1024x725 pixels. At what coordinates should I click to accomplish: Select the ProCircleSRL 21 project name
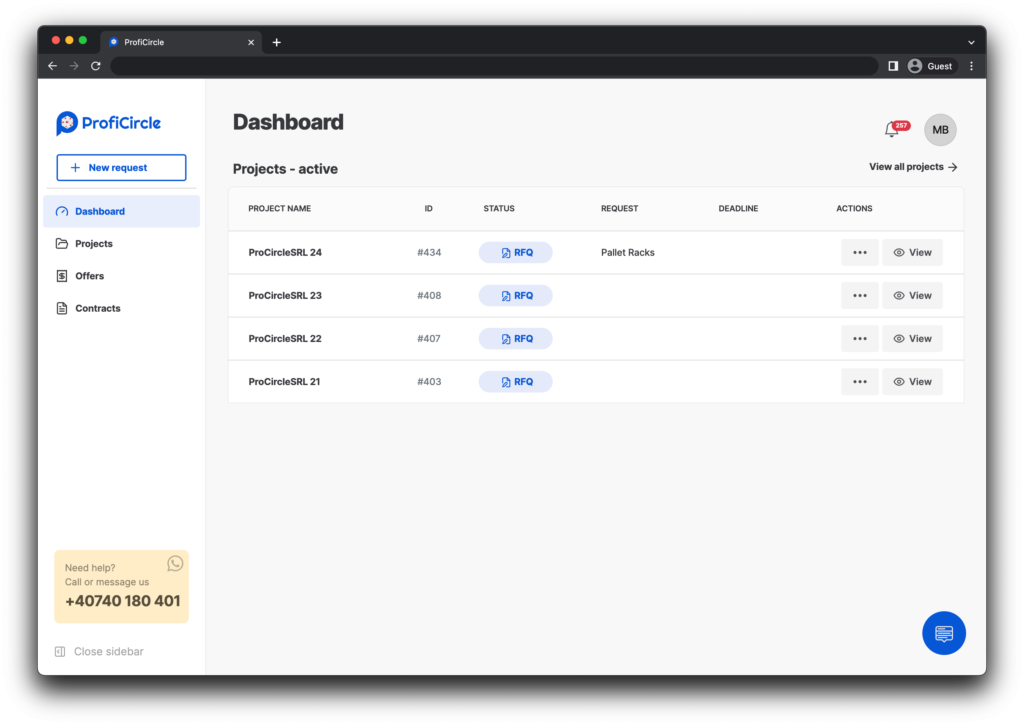[284, 382]
